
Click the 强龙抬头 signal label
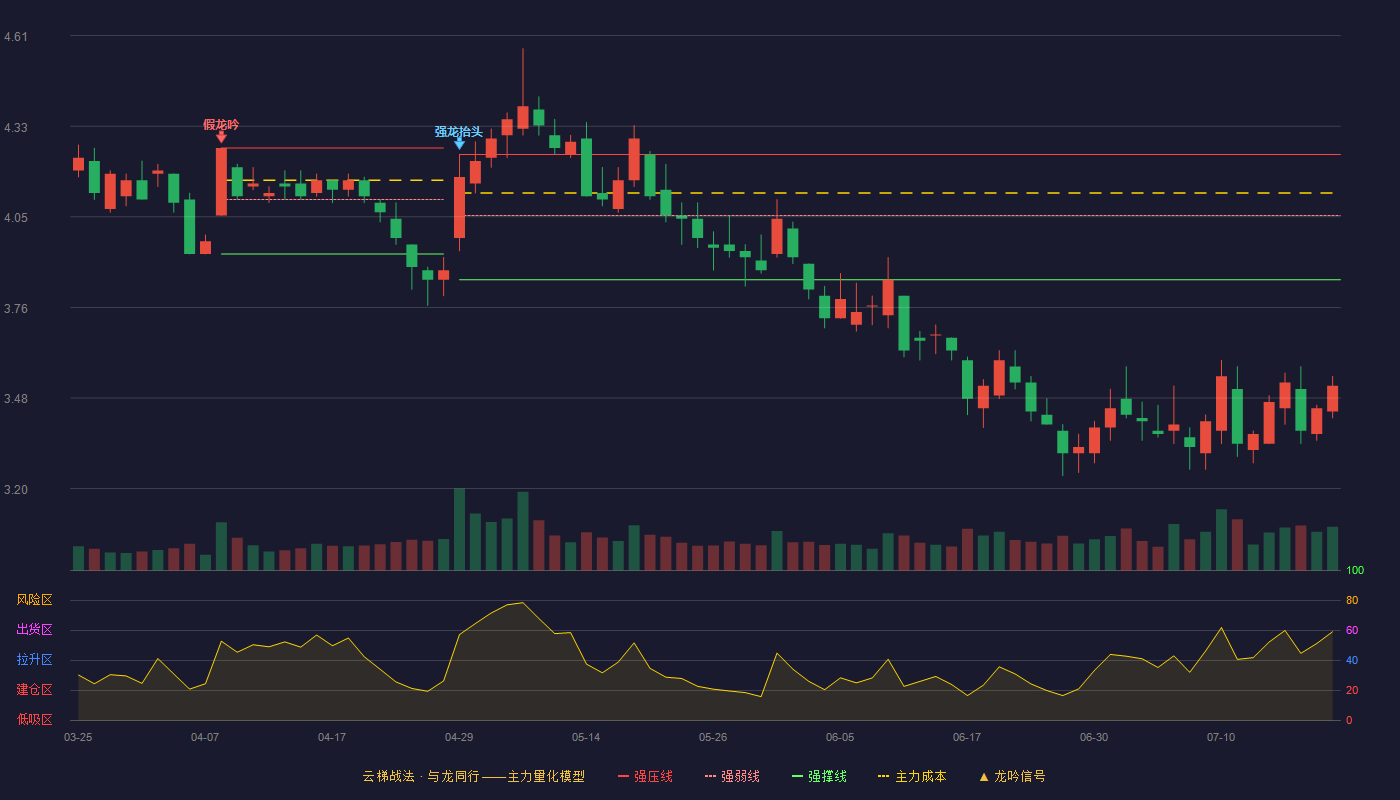click(x=459, y=131)
